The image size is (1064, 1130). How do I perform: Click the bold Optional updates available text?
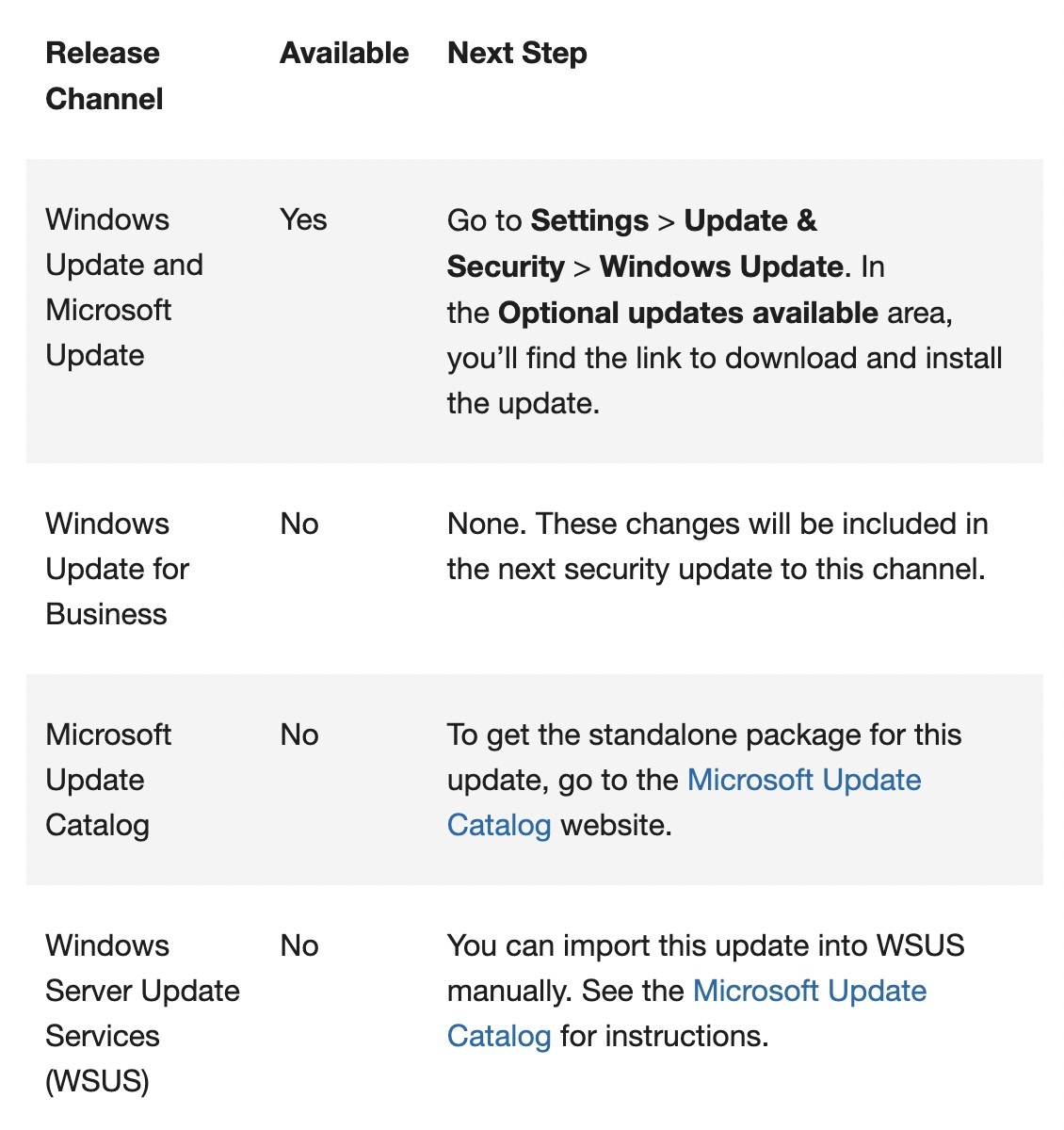688,313
